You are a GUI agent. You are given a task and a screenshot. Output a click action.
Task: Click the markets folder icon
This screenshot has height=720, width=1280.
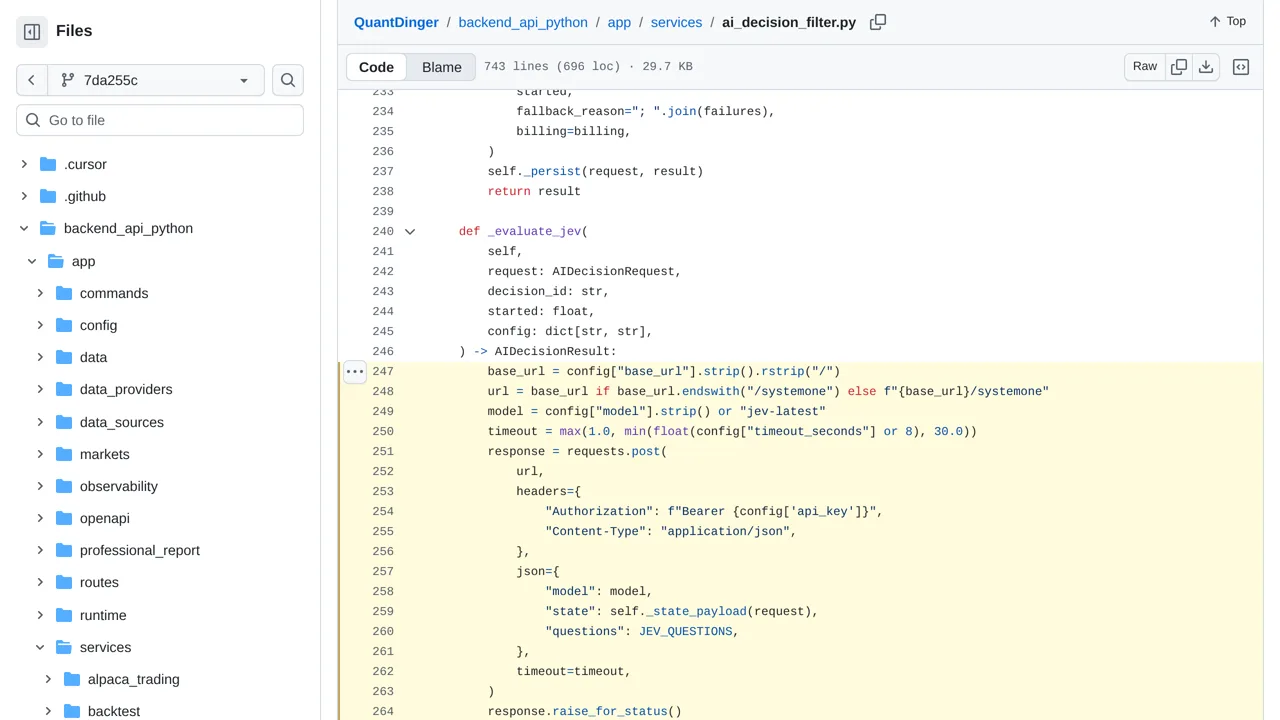64,454
